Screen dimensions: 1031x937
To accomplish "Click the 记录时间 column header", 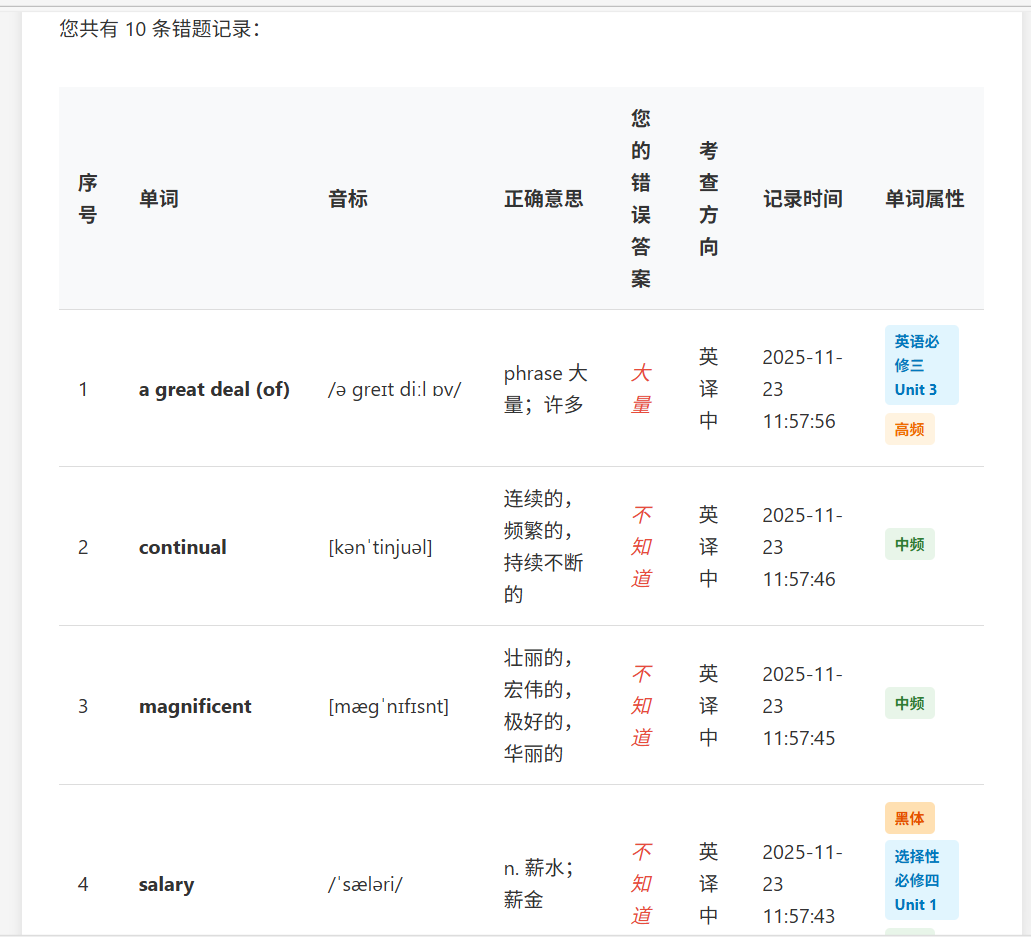I will click(x=803, y=199).
